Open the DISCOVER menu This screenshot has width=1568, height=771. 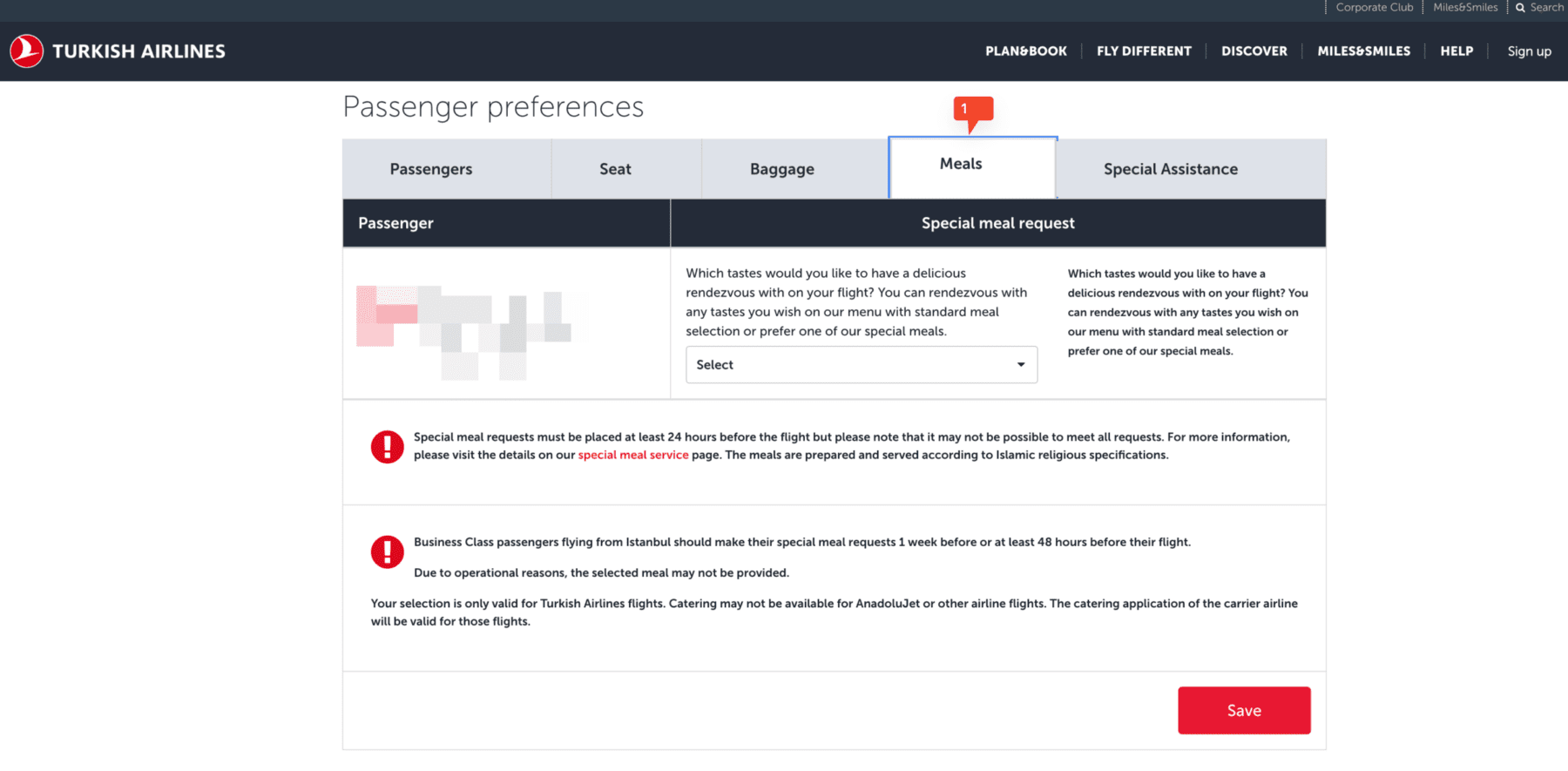tap(1254, 51)
